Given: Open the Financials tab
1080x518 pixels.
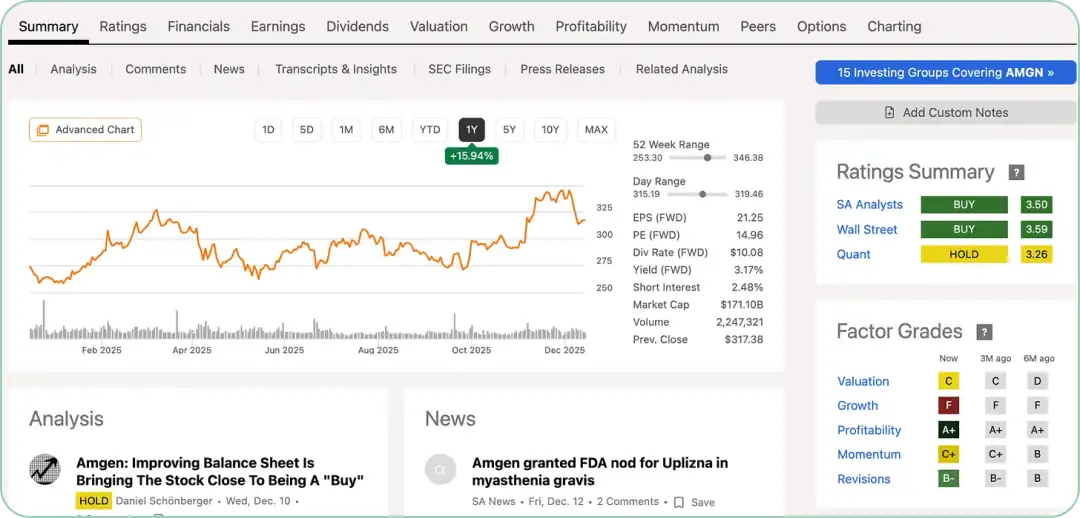Looking at the screenshot, I should [x=198, y=26].
